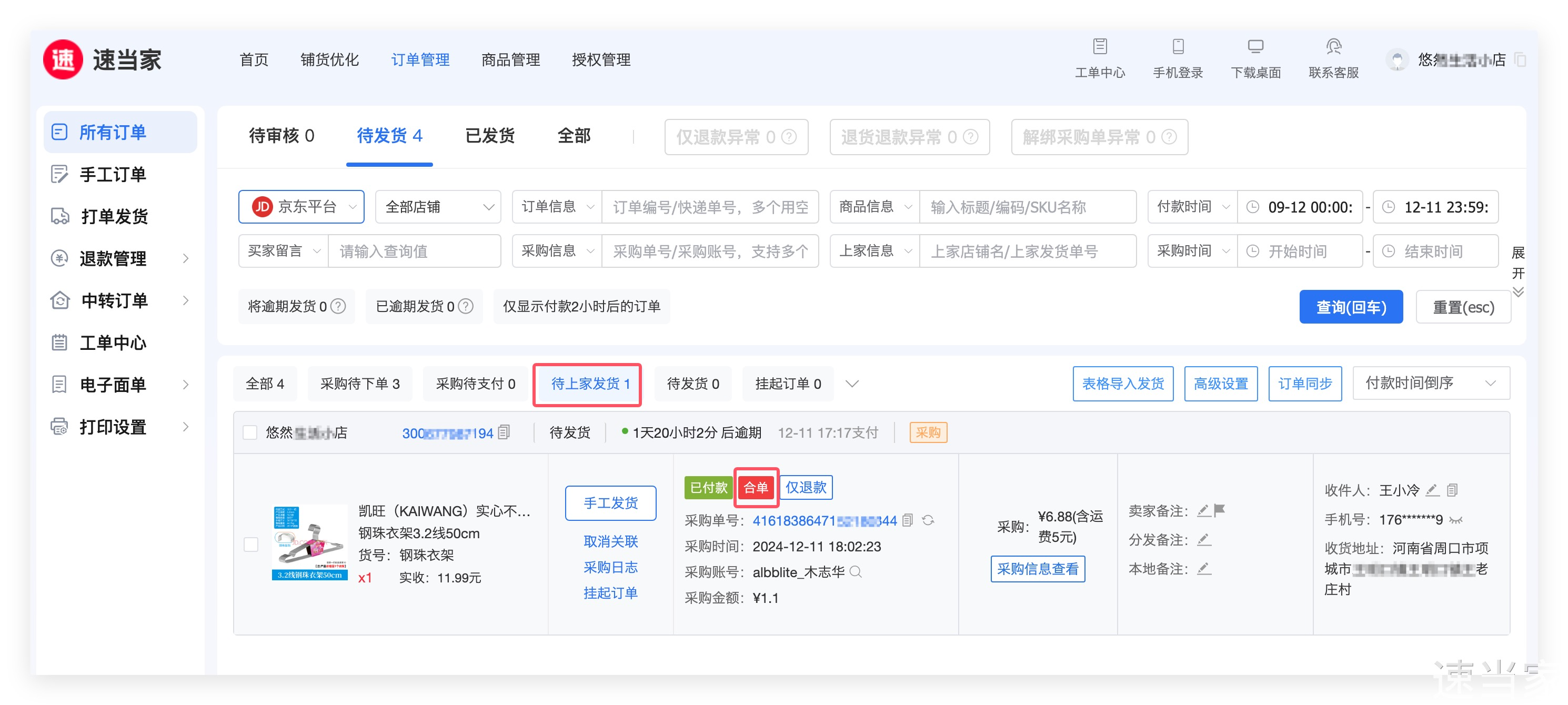Open the 工单中心 icon in top bar
Screen dimensions: 1568x705
(x=1099, y=47)
